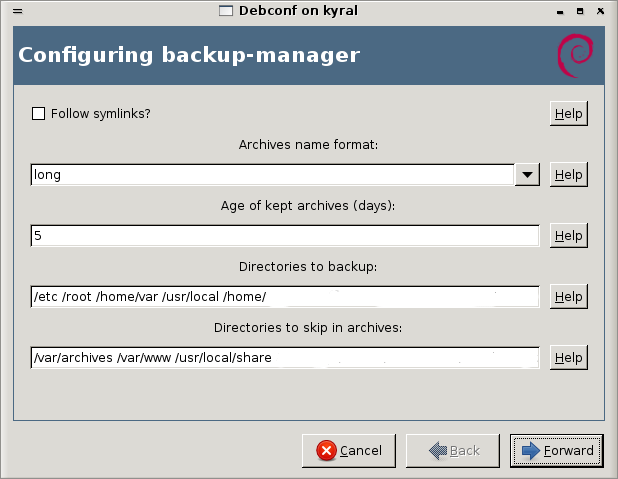This screenshot has width=618, height=479.
Task: Click into the Directories to backup field
Action: (x=285, y=297)
